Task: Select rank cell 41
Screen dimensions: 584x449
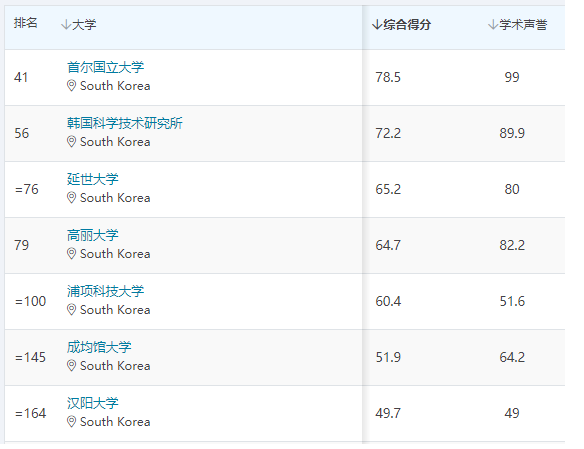Action: click(21, 77)
